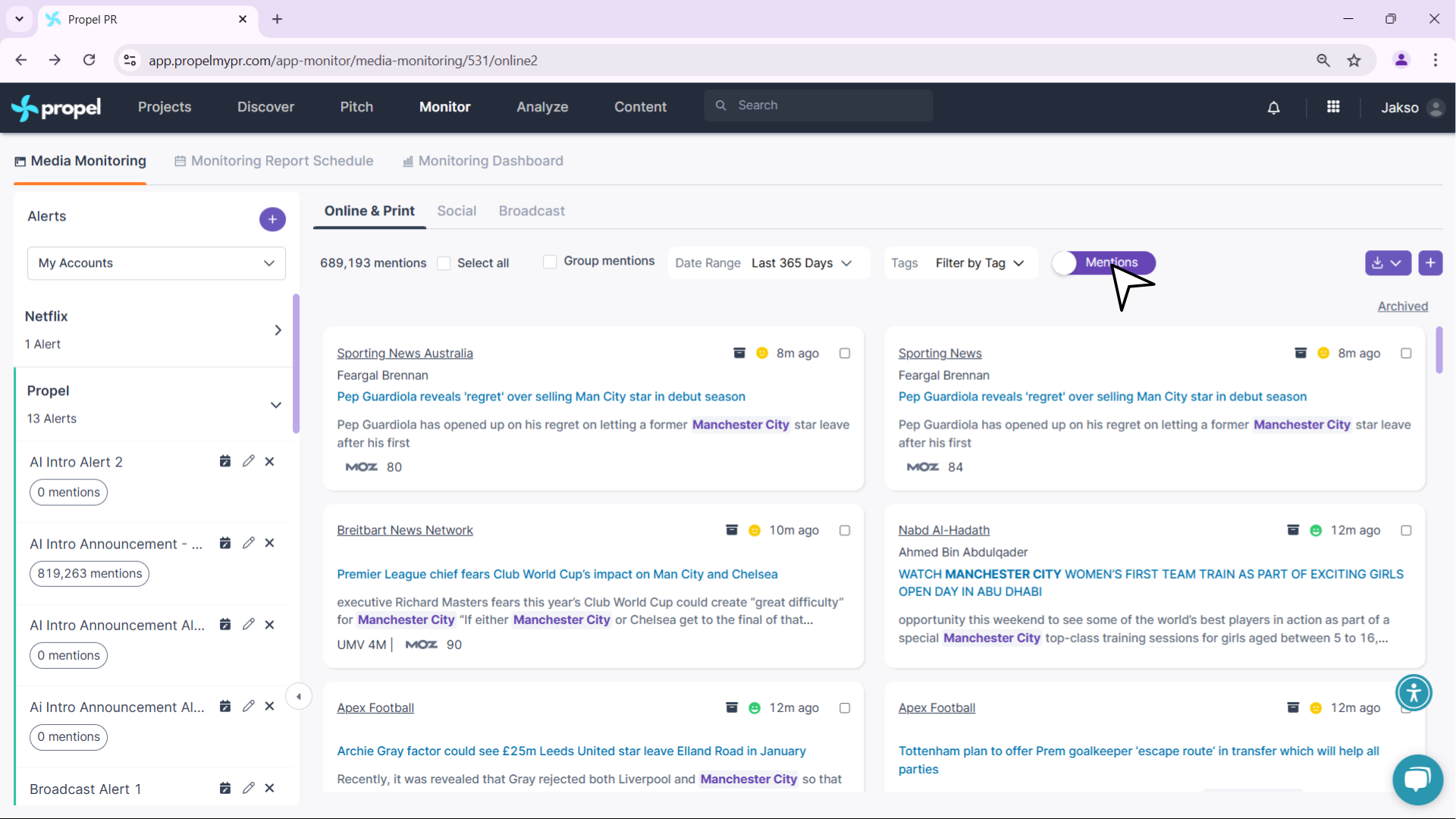Image resolution: width=1456 pixels, height=819 pixels.
Task: Open the Archived link
Action: click(1403, 306)
